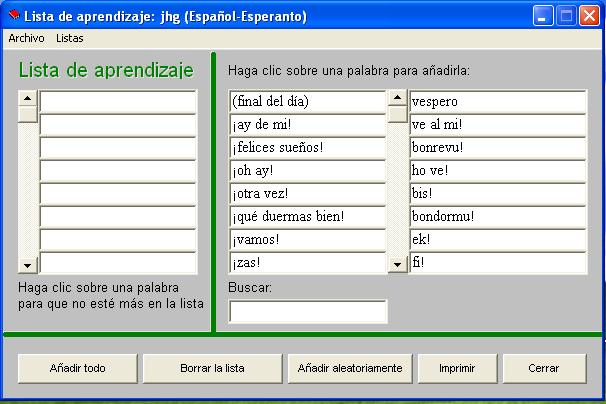Minimize the Lista de aprendizaje window

pos(543,16)
